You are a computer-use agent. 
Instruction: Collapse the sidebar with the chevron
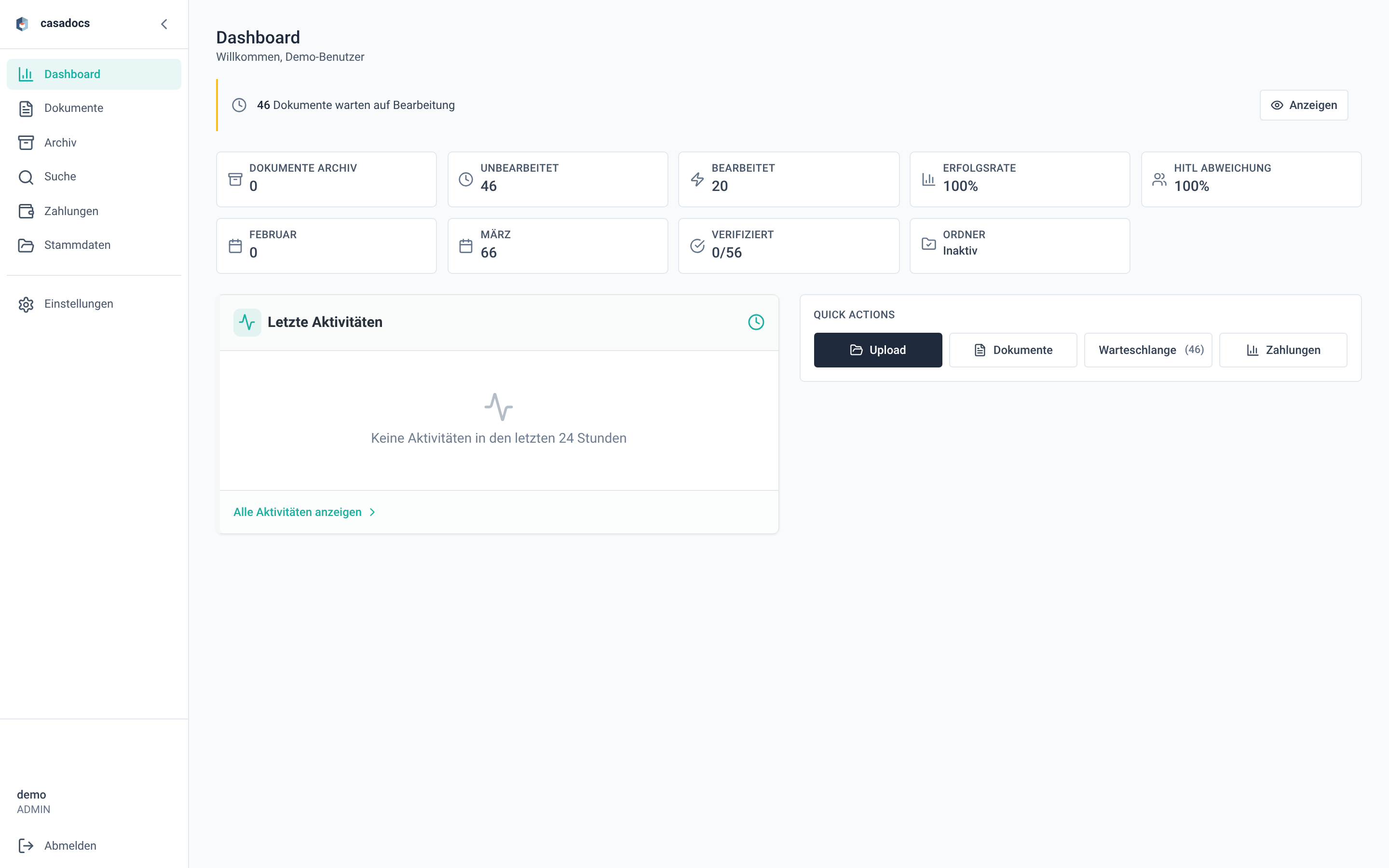point(164,24)
